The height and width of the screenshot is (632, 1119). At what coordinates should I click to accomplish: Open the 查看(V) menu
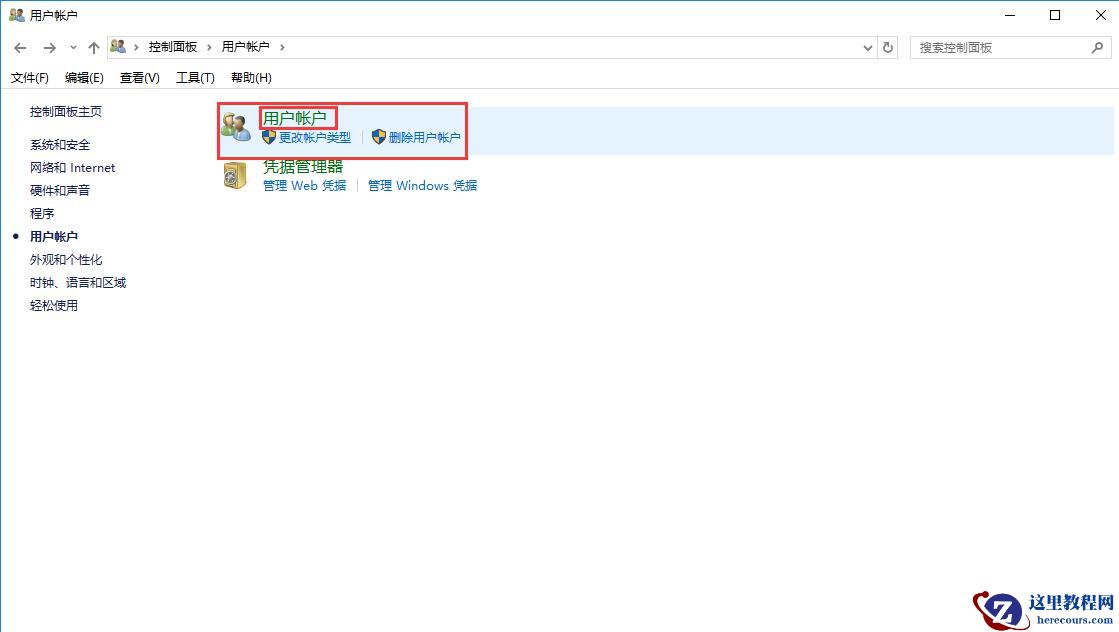(x=139, y=77)
